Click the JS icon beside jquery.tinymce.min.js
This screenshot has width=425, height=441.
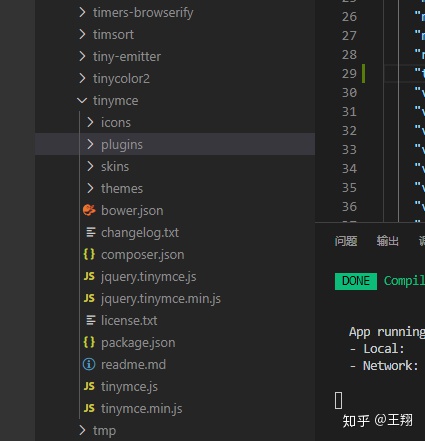89,298
